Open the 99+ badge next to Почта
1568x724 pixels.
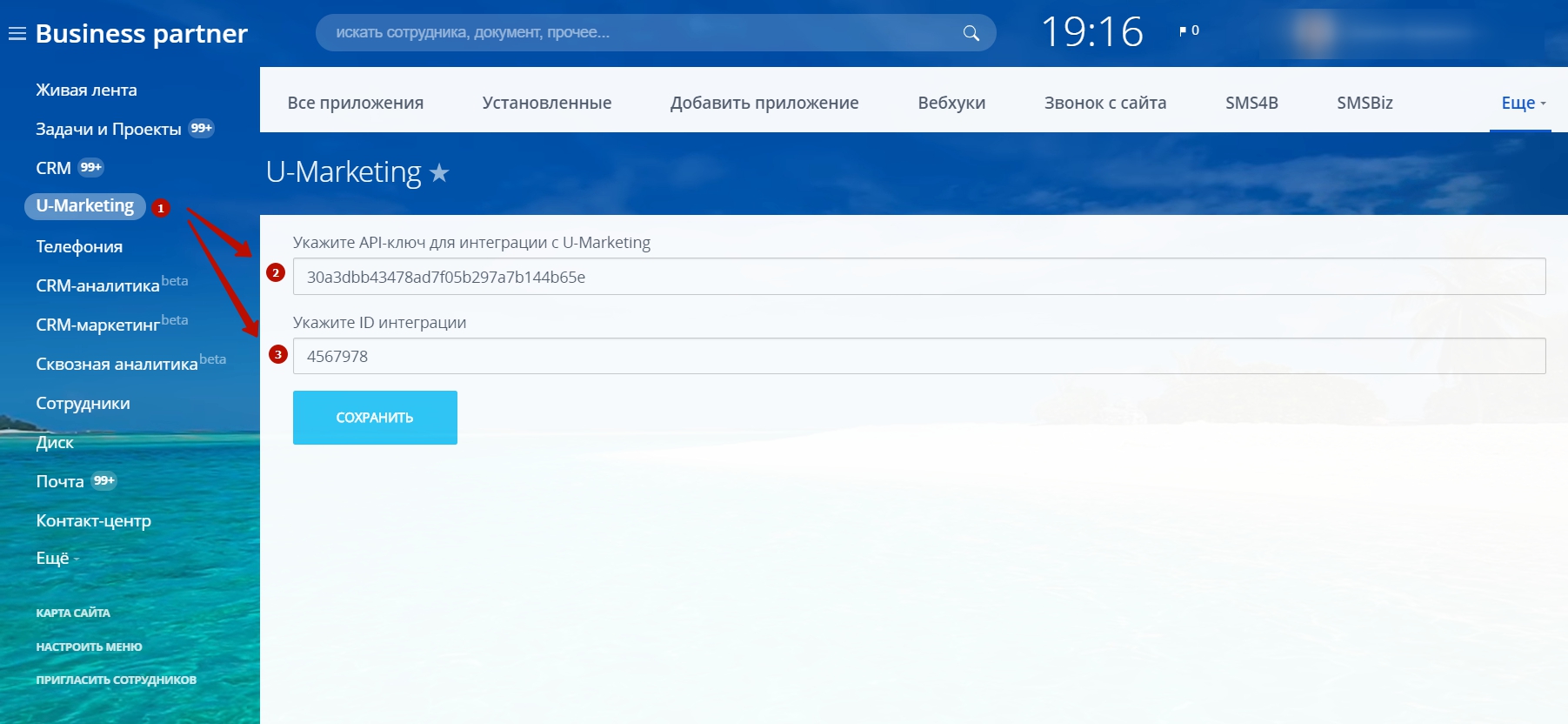click(x=103, y=480)
